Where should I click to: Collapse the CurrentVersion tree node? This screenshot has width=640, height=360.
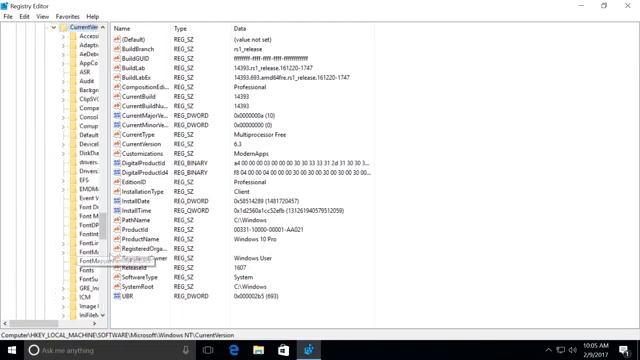(53, 27)
